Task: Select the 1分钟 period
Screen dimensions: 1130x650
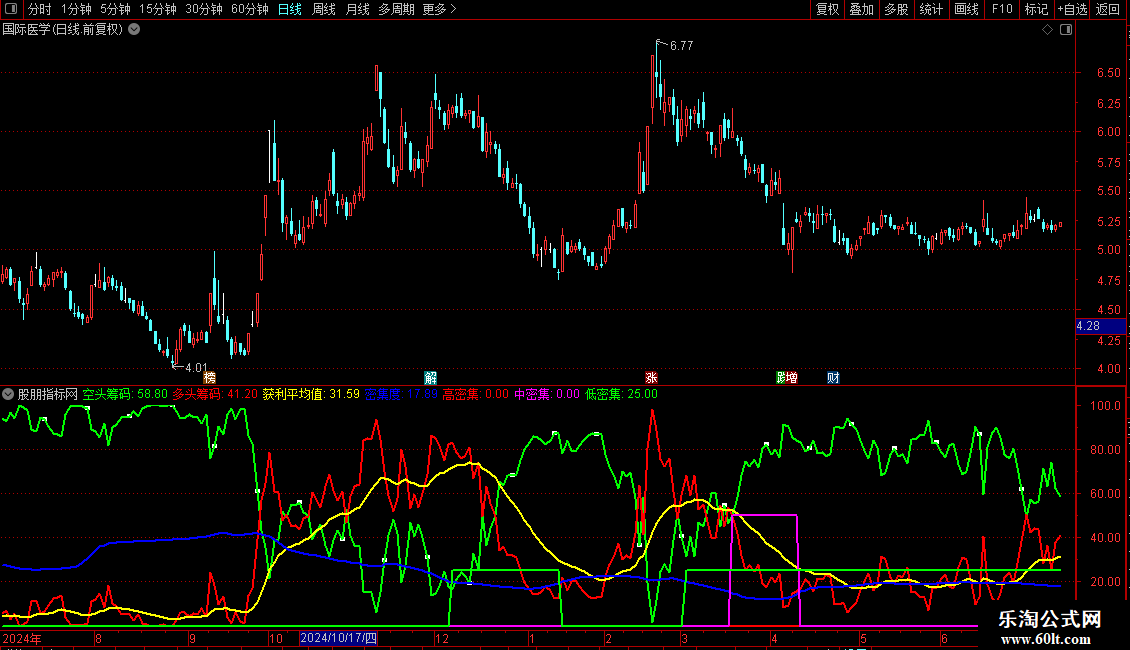Action: 76,9
